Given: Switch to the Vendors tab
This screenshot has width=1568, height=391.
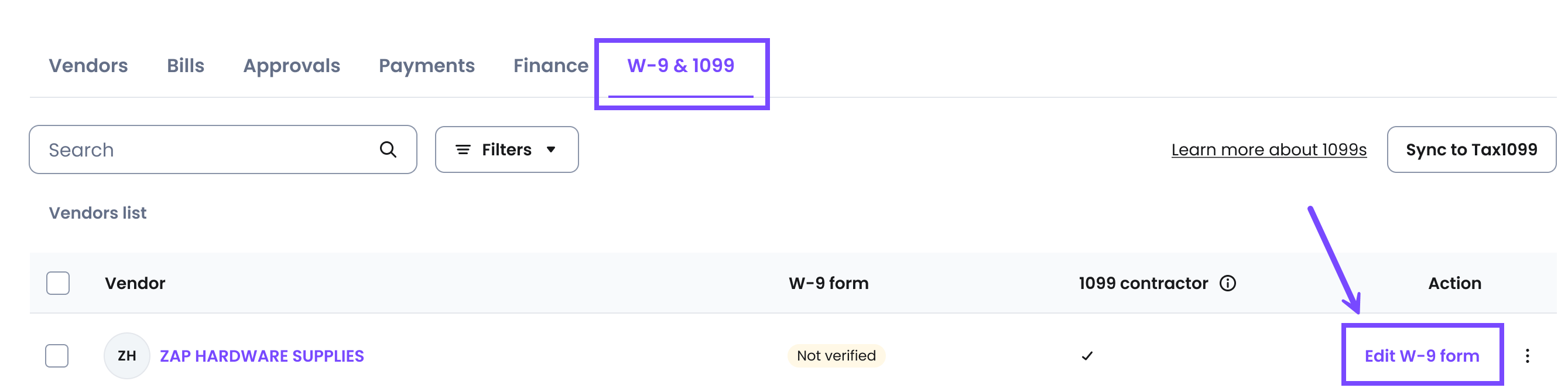Looking at the screenshot, I should pyautogui.click(x=88, y=66).
